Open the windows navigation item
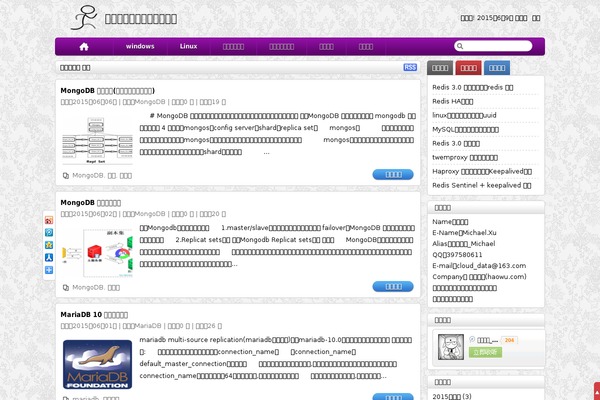 (140, 46)
